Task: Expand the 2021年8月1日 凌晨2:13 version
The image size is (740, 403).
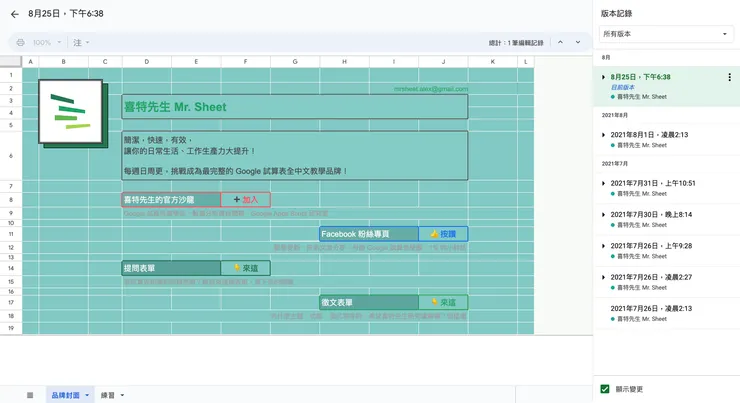Action: pos(603,135)
